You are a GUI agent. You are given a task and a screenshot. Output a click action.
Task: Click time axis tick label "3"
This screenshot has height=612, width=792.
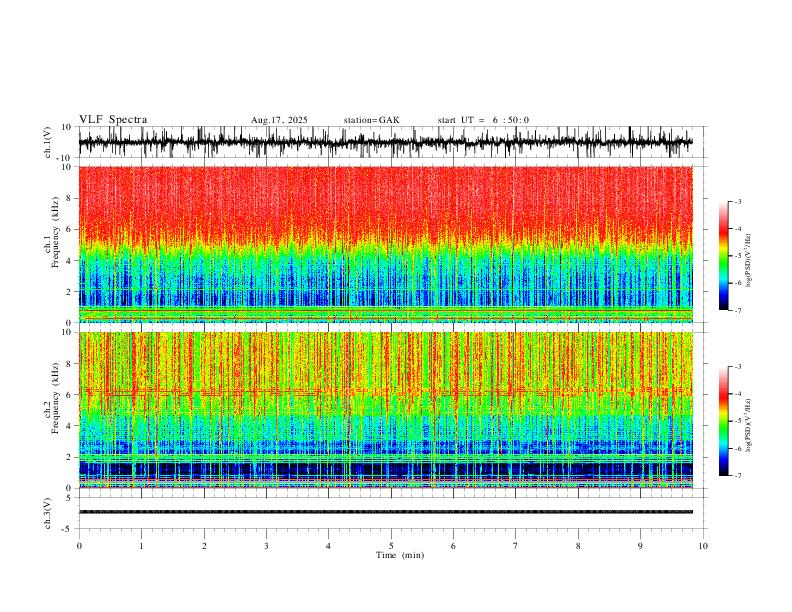click(266, 546)
